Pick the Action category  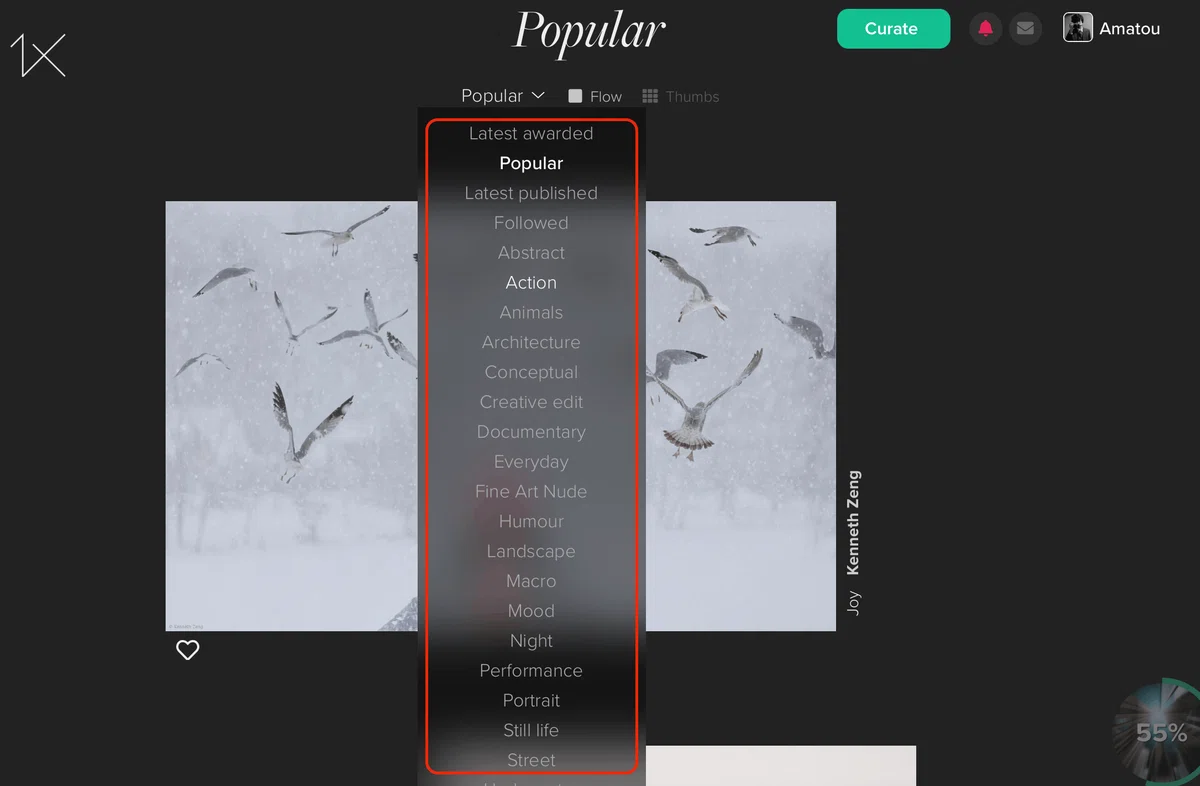[x=531, y=283]
